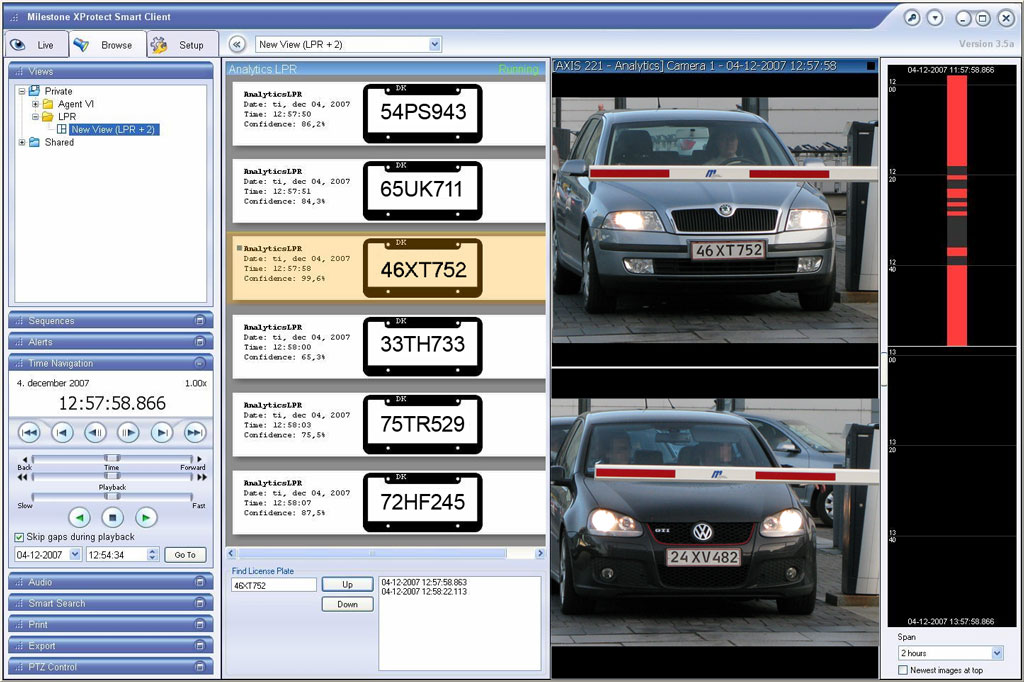Click the LPR list horizontal scrollbar

pyautogui.click(x=372, y=553)
